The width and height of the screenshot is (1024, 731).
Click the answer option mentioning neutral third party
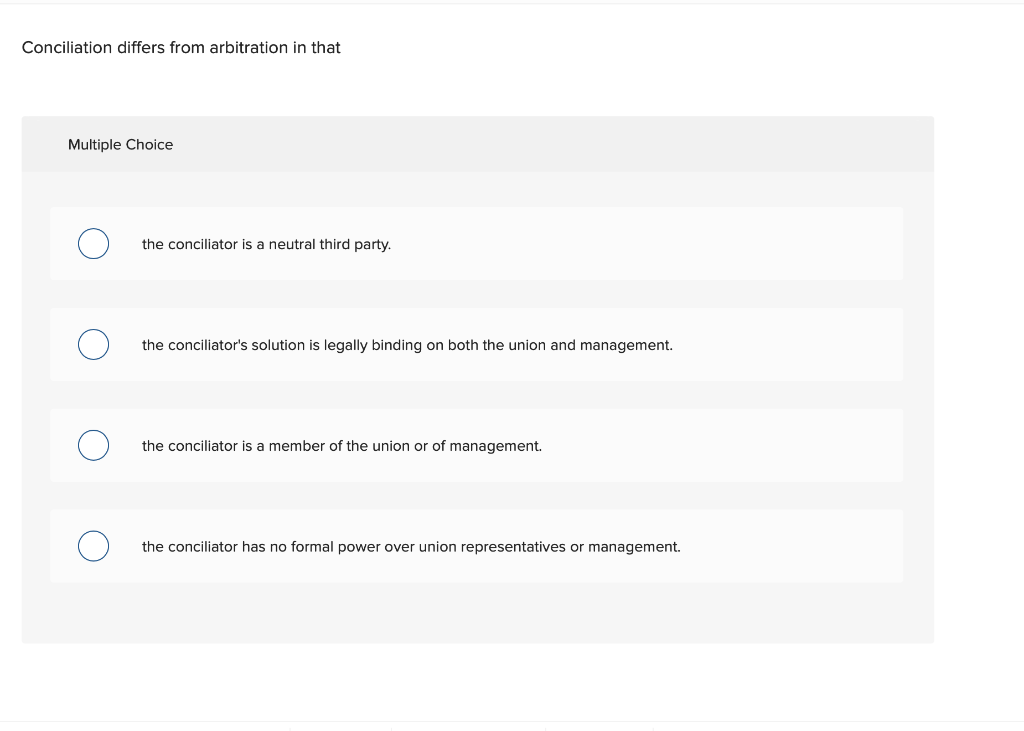click(x=266, y=244)
